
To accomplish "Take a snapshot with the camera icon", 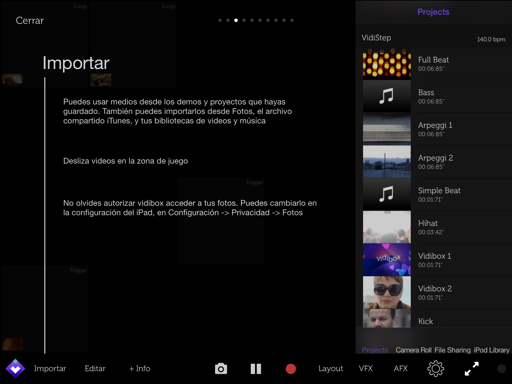I will point(221,369).
